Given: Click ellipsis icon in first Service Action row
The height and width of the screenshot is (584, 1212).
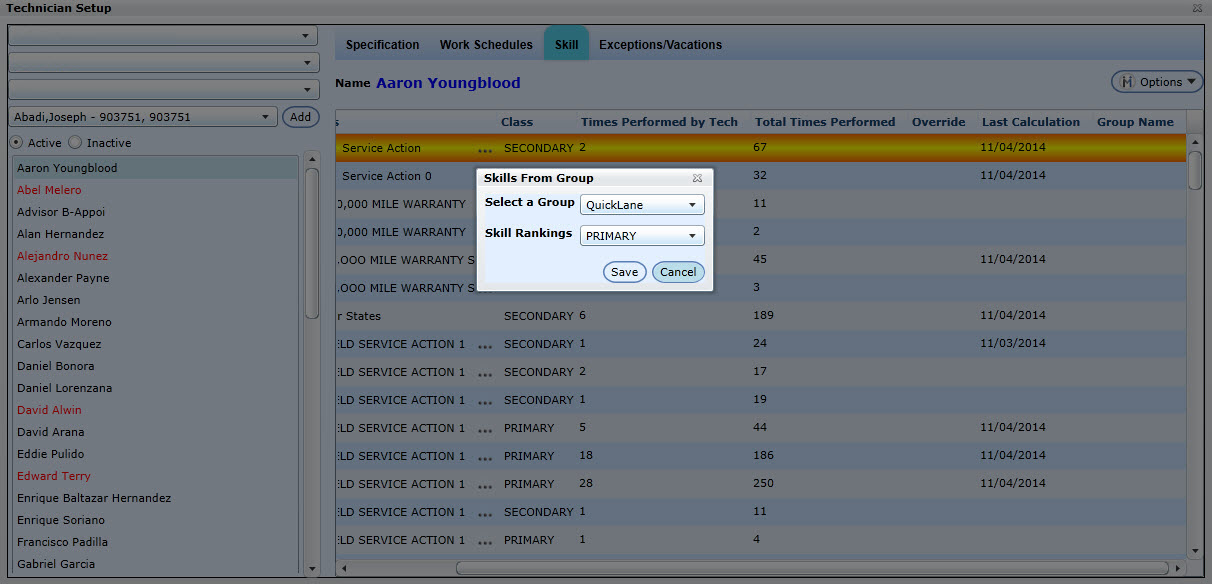Looking at the screenshot, I should pos(485,149).
